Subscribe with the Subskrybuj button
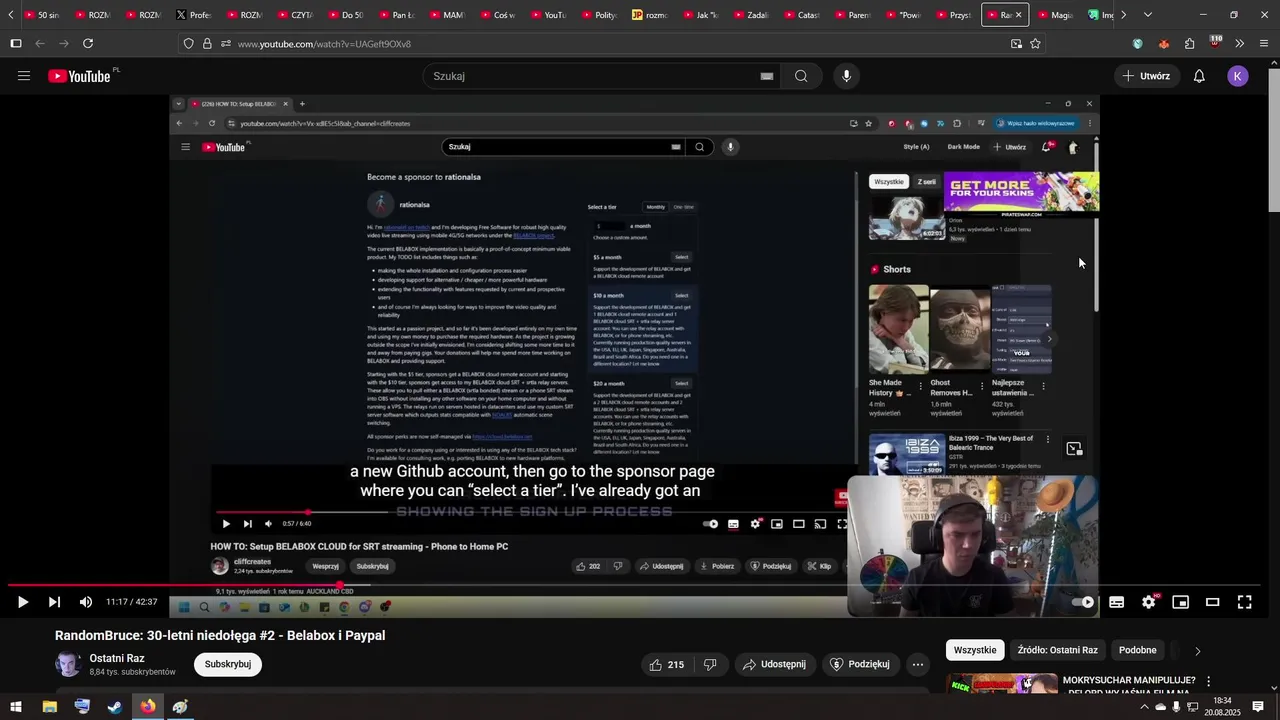This screenshot has width=1280, height=720. [228, 664]
